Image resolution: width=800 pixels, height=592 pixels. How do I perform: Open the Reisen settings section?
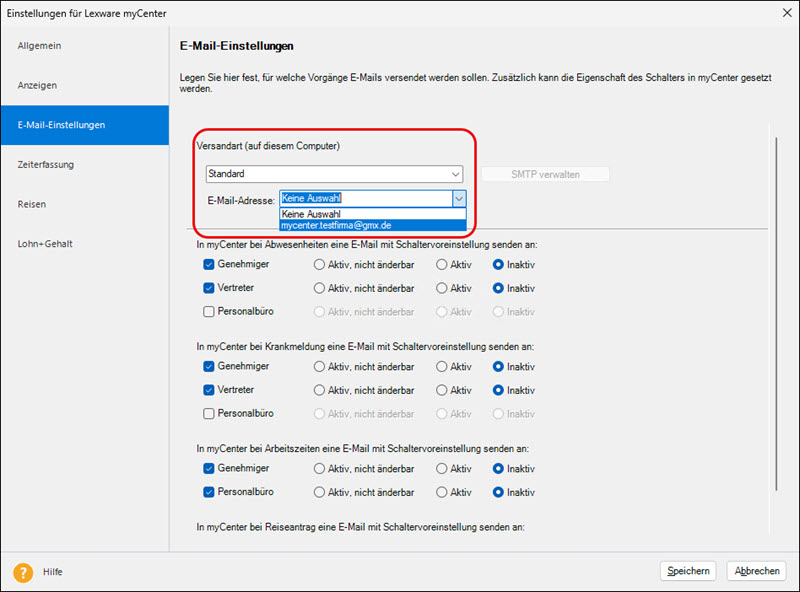(32, 204)
